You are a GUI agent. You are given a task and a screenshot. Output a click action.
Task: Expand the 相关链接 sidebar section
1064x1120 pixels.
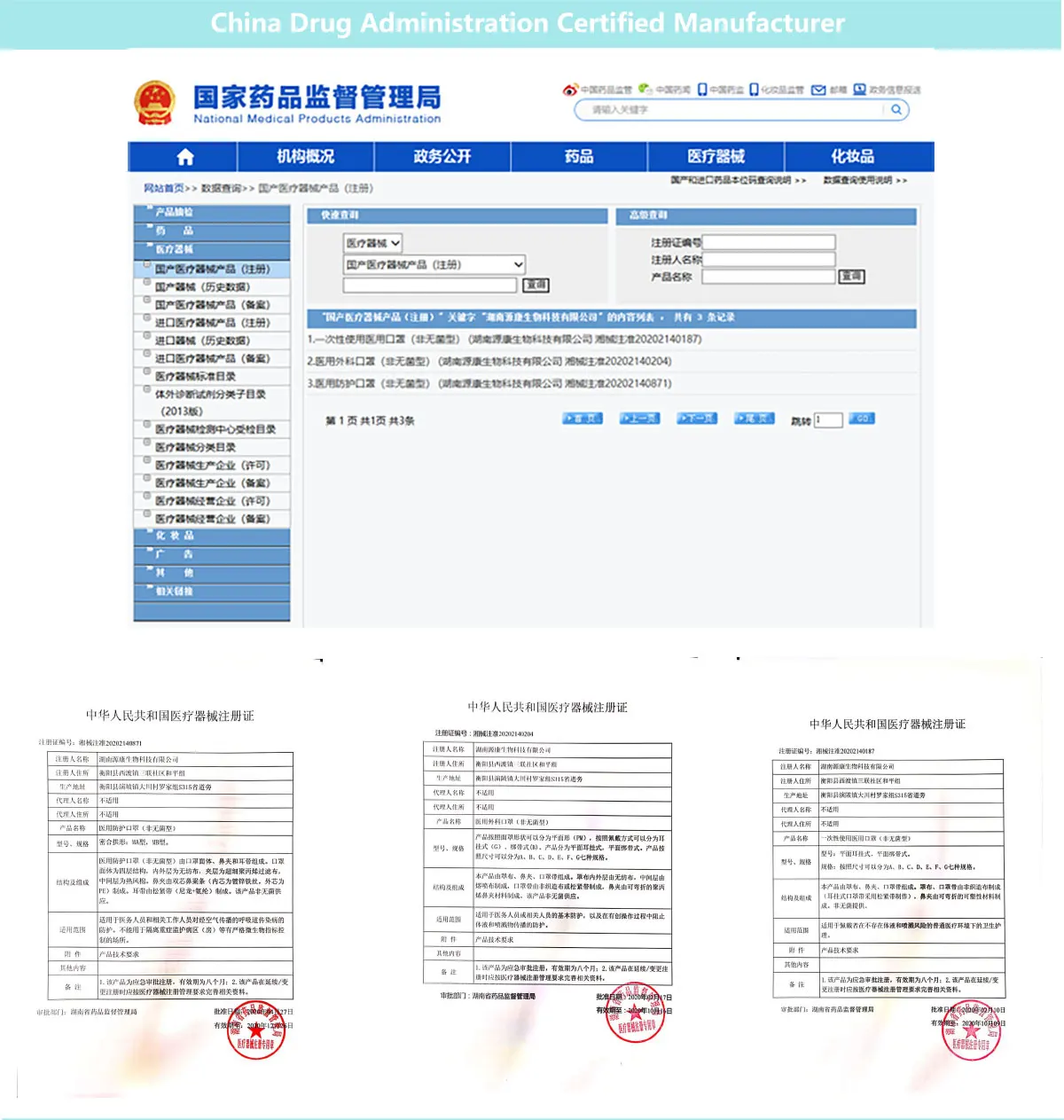click(212, 591)
